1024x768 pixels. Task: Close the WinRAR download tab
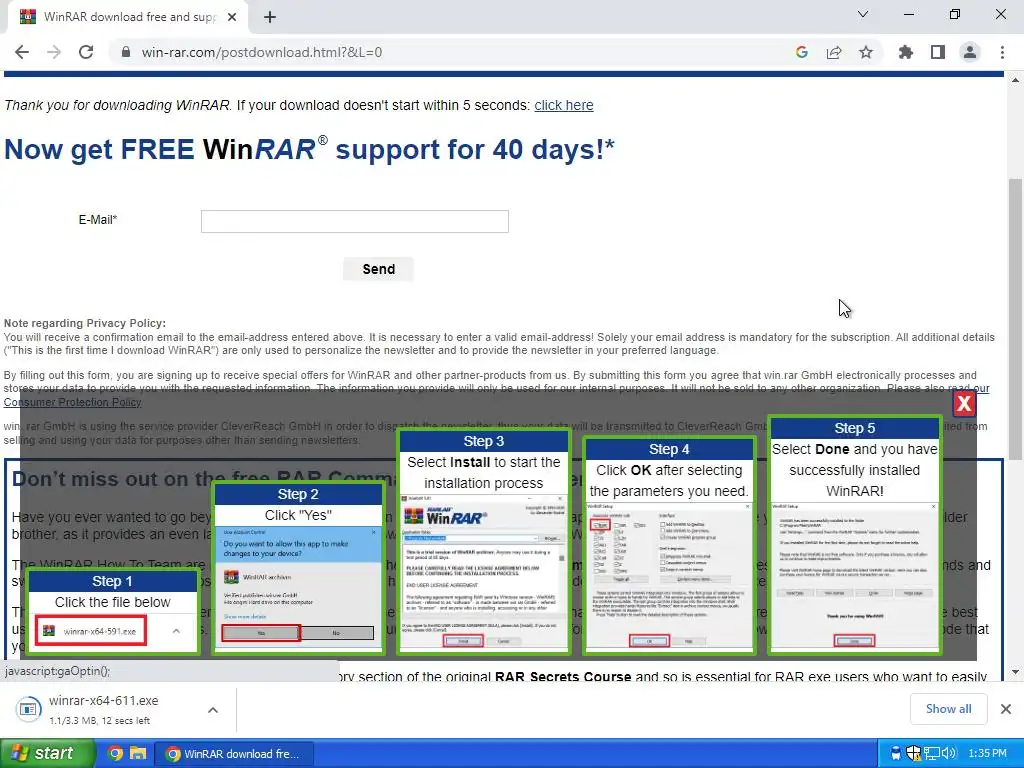(232, 17)
